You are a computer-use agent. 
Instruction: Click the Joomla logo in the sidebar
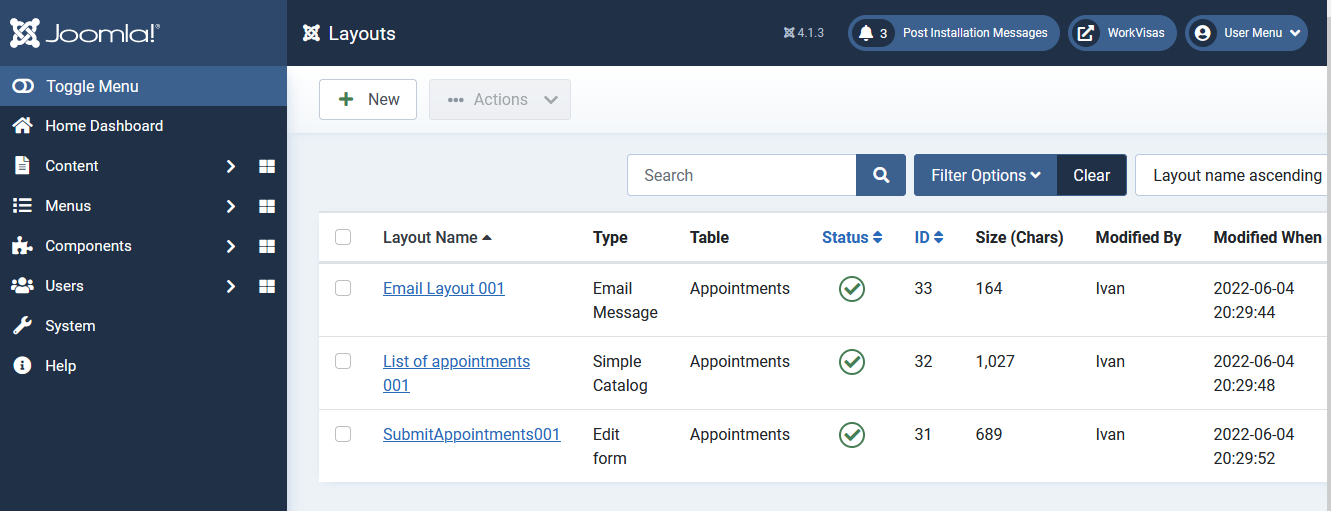click(x=85, y=33)
